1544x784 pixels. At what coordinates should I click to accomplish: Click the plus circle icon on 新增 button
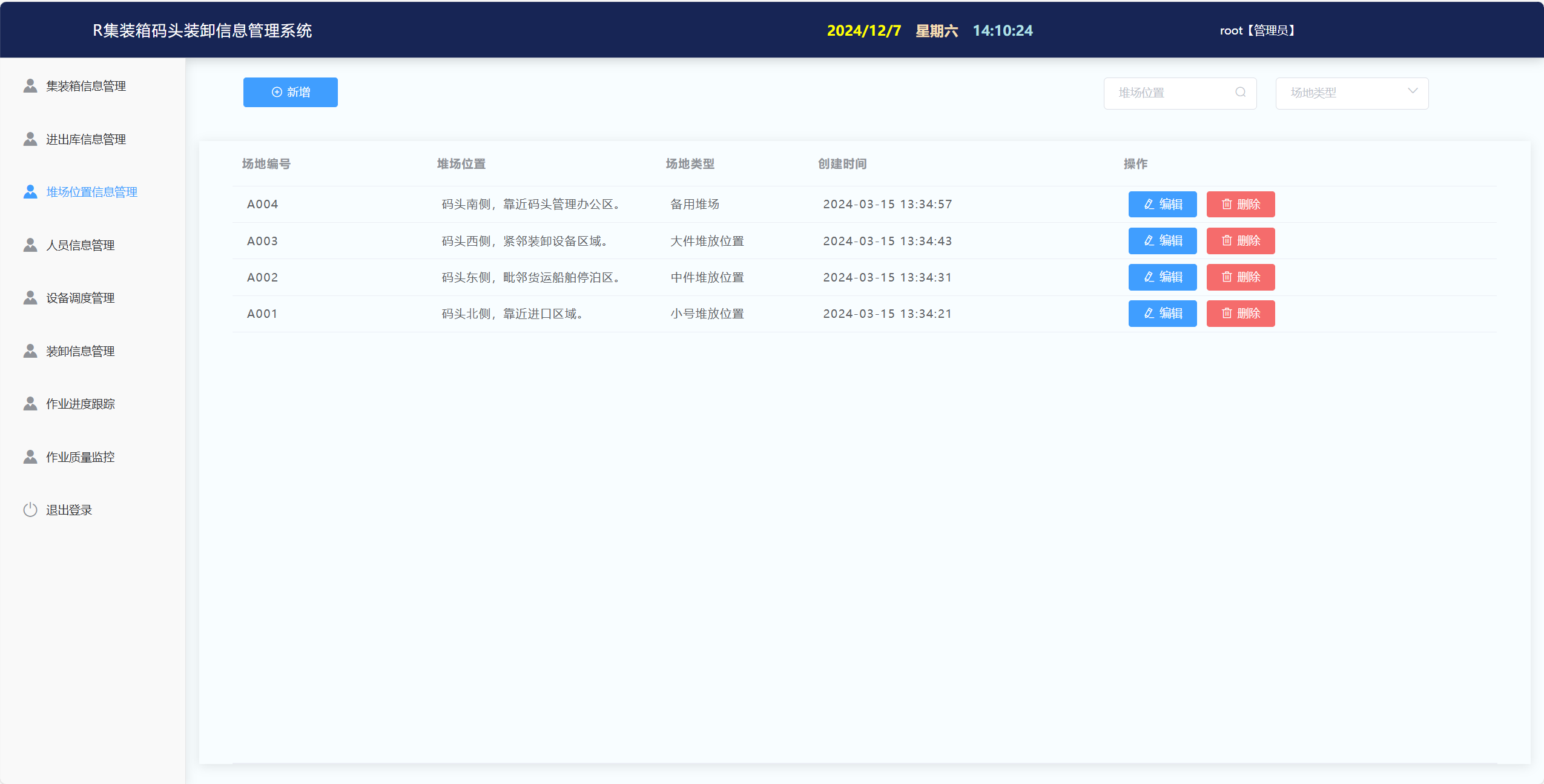[x=277, y=92]
